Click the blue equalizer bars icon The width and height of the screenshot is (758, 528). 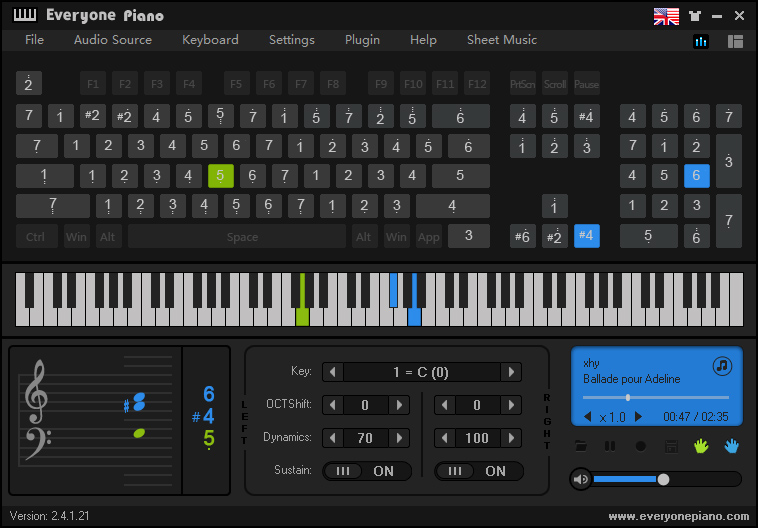pos(701,41)
